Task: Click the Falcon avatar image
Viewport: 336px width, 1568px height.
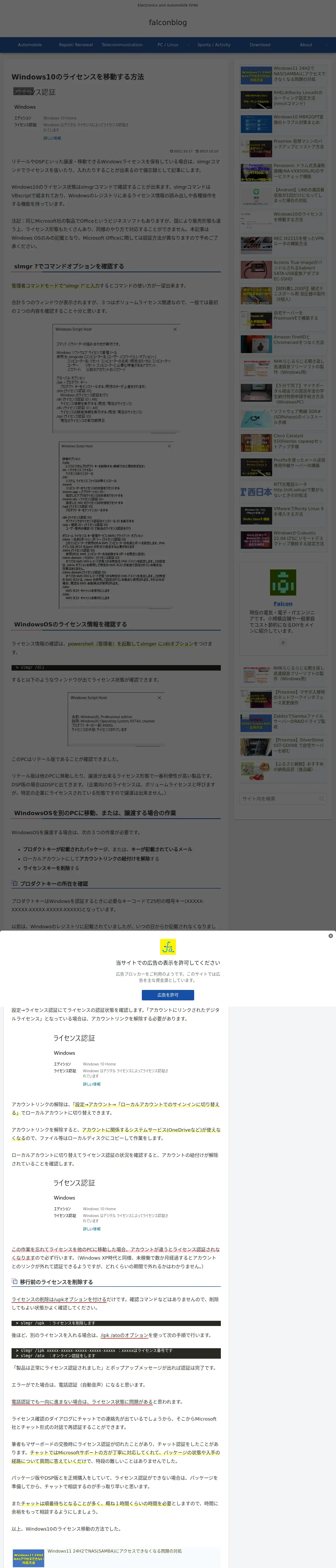Action: click(x=283, y=583)
